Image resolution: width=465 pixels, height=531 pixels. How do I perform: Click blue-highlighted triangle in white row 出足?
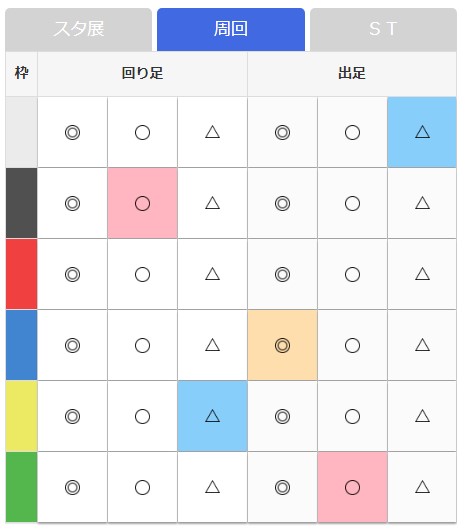pos(422,132)
